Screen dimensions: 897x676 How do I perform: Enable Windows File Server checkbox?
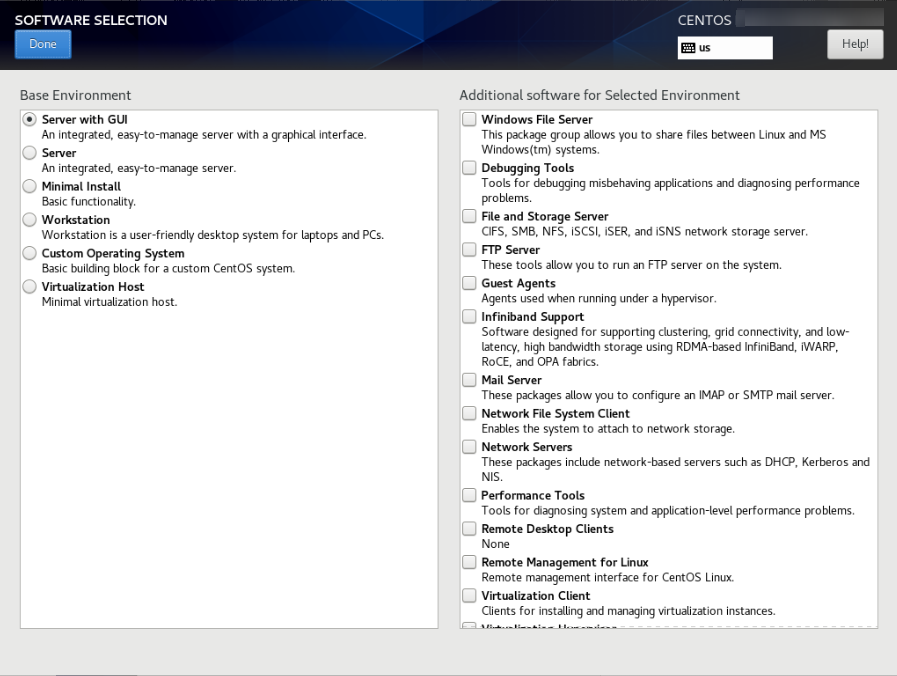(x=469, y=119)
